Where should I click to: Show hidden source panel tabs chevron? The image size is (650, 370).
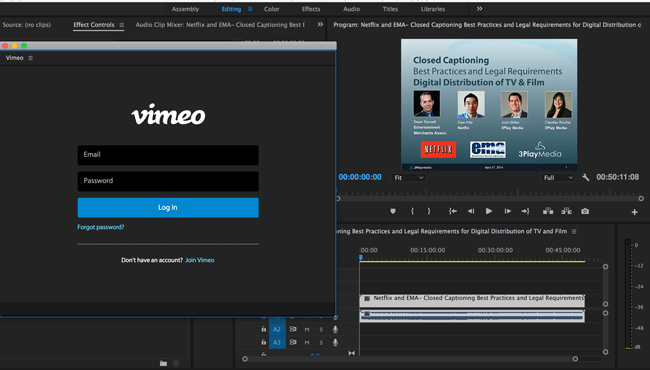(320, 24)
